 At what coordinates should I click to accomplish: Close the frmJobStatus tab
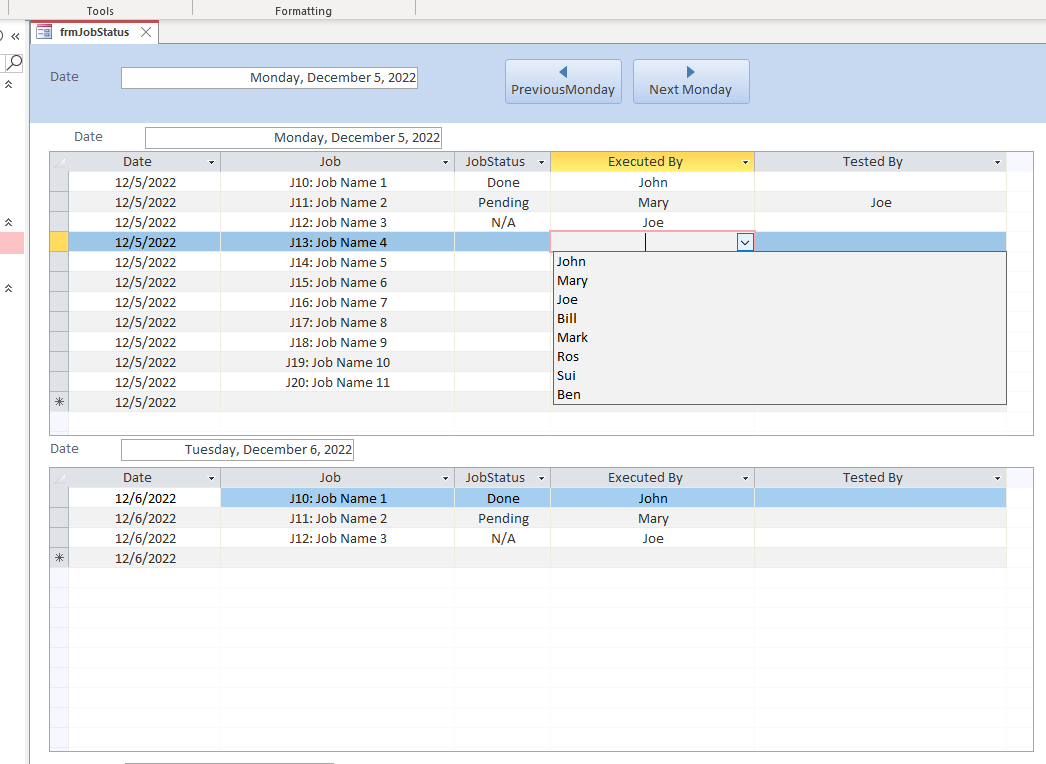point(146,32)
